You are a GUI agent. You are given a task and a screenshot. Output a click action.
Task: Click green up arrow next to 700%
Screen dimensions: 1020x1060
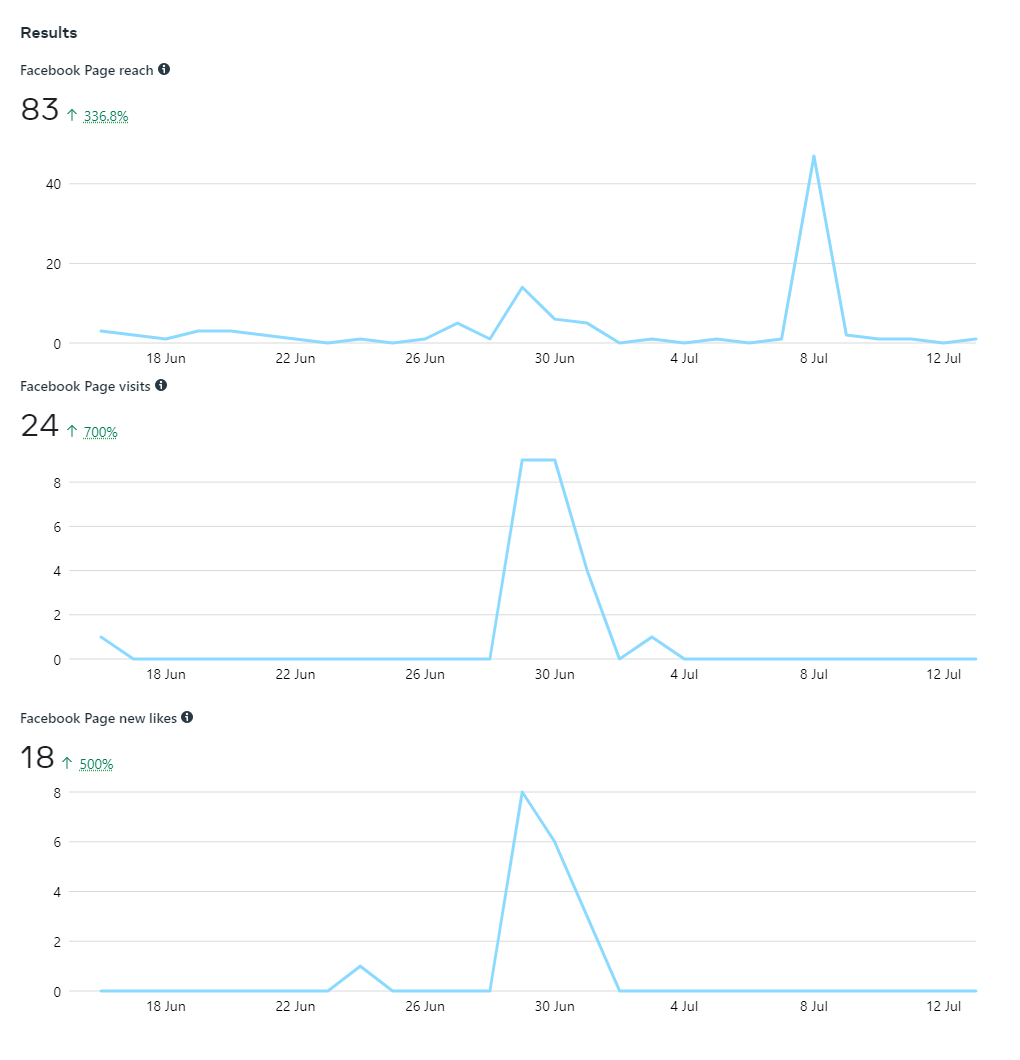(72, 432)
